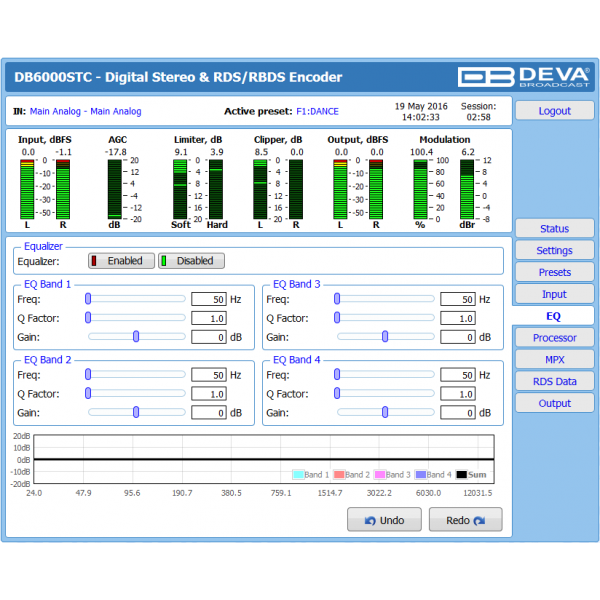Click the Modulation value 100.4

coord(421,152)
